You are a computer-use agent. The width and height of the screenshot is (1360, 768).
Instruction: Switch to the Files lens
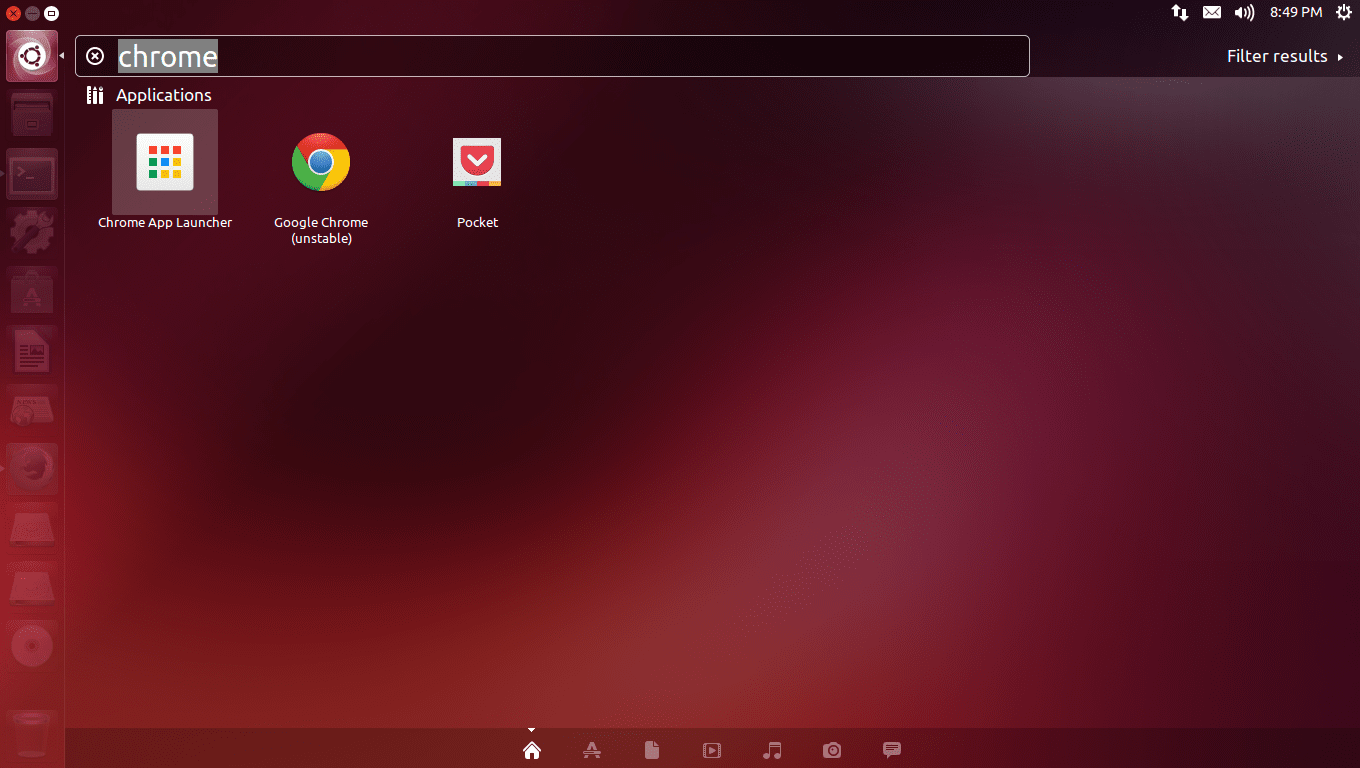(652, 750)
